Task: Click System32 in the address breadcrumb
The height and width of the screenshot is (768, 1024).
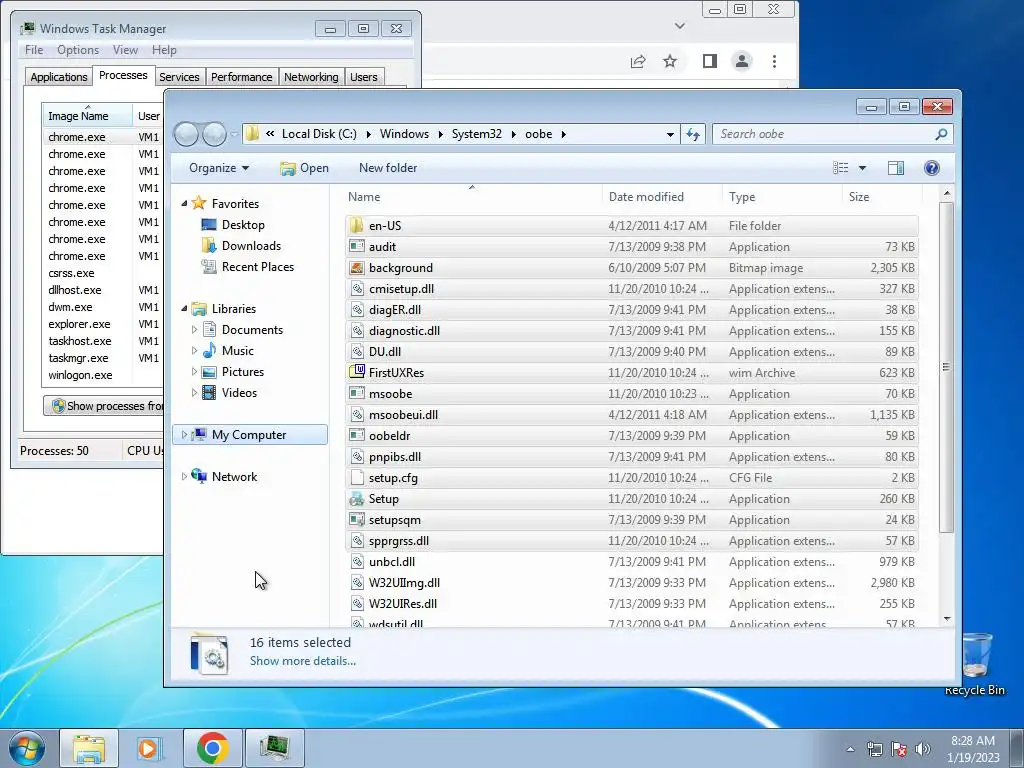Action: pos(477,134)
